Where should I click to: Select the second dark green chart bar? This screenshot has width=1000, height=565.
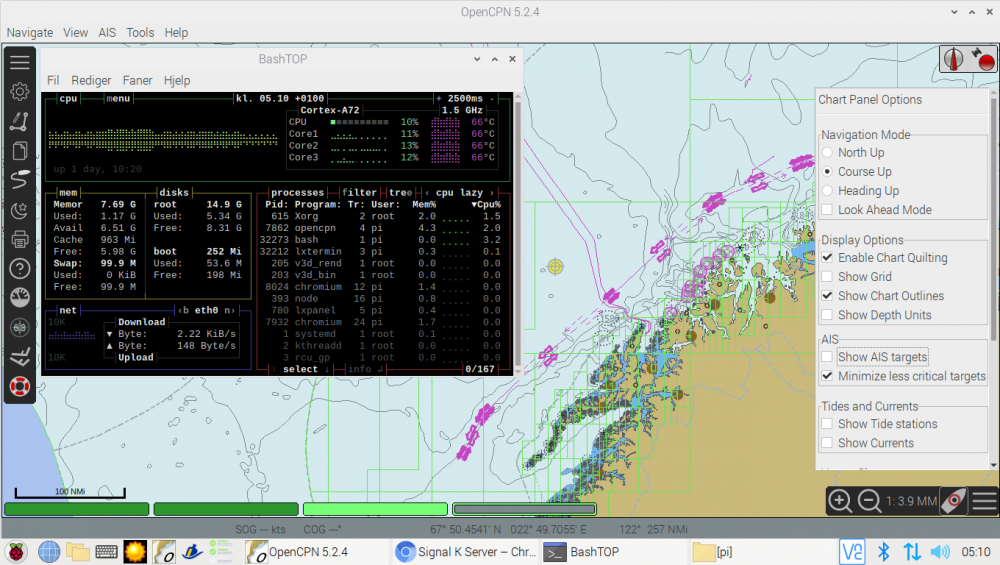pos(226,509)
